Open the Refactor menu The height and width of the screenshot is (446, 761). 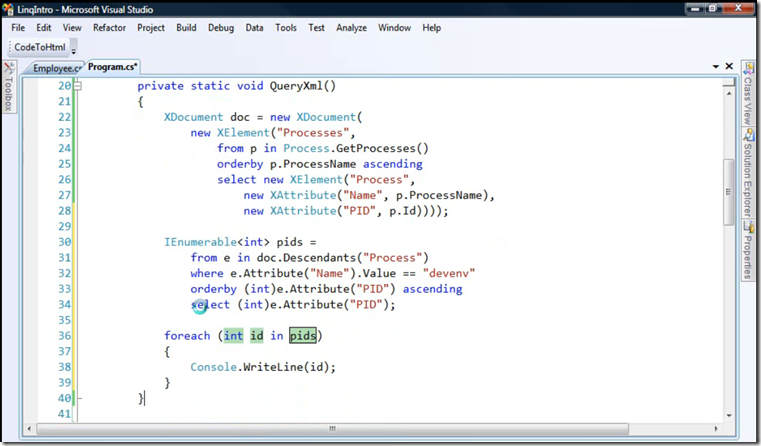109,28
